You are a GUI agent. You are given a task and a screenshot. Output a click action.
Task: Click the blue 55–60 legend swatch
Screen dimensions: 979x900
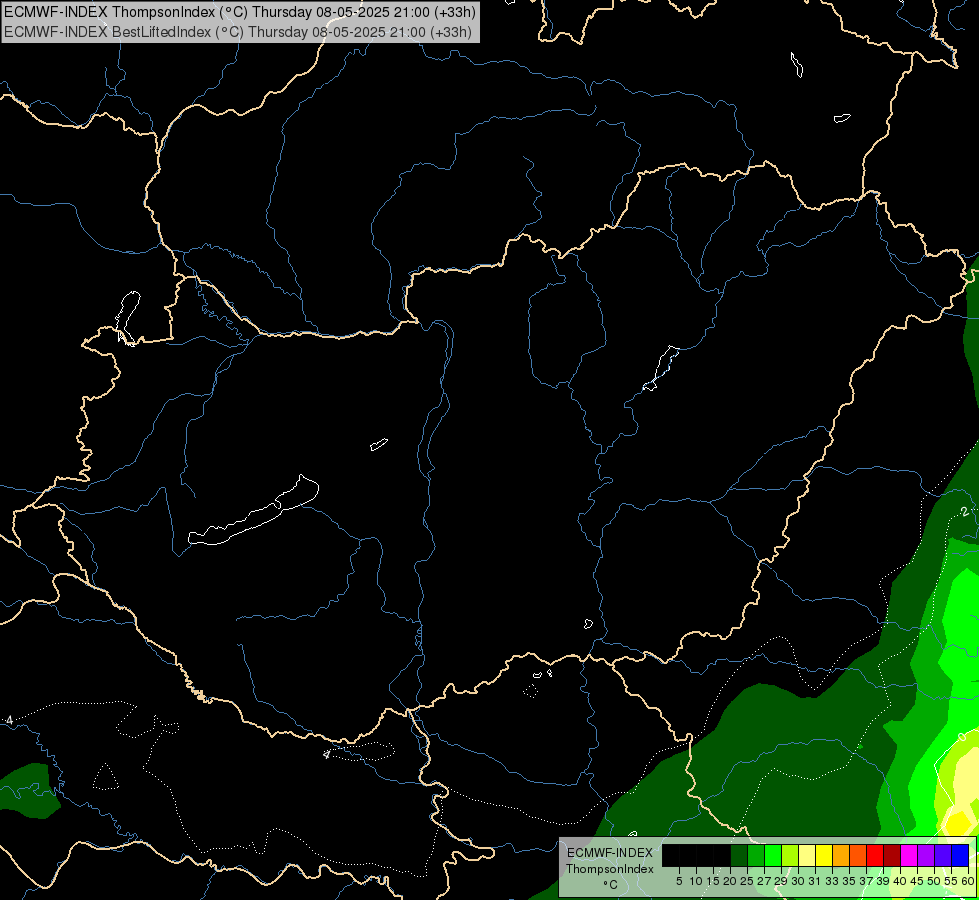[x=960, y=856]
